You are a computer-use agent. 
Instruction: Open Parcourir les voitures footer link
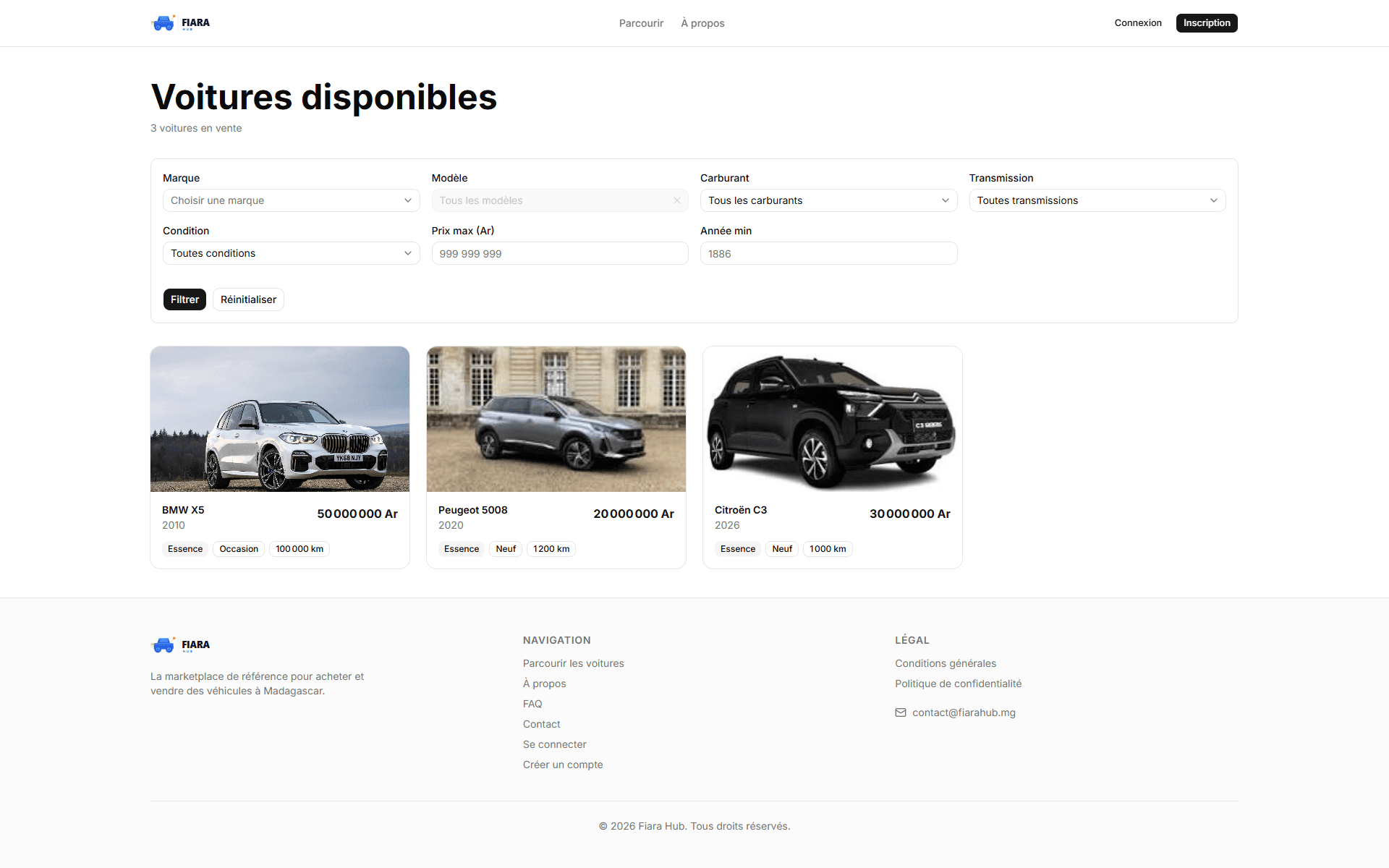pos(573,663)
